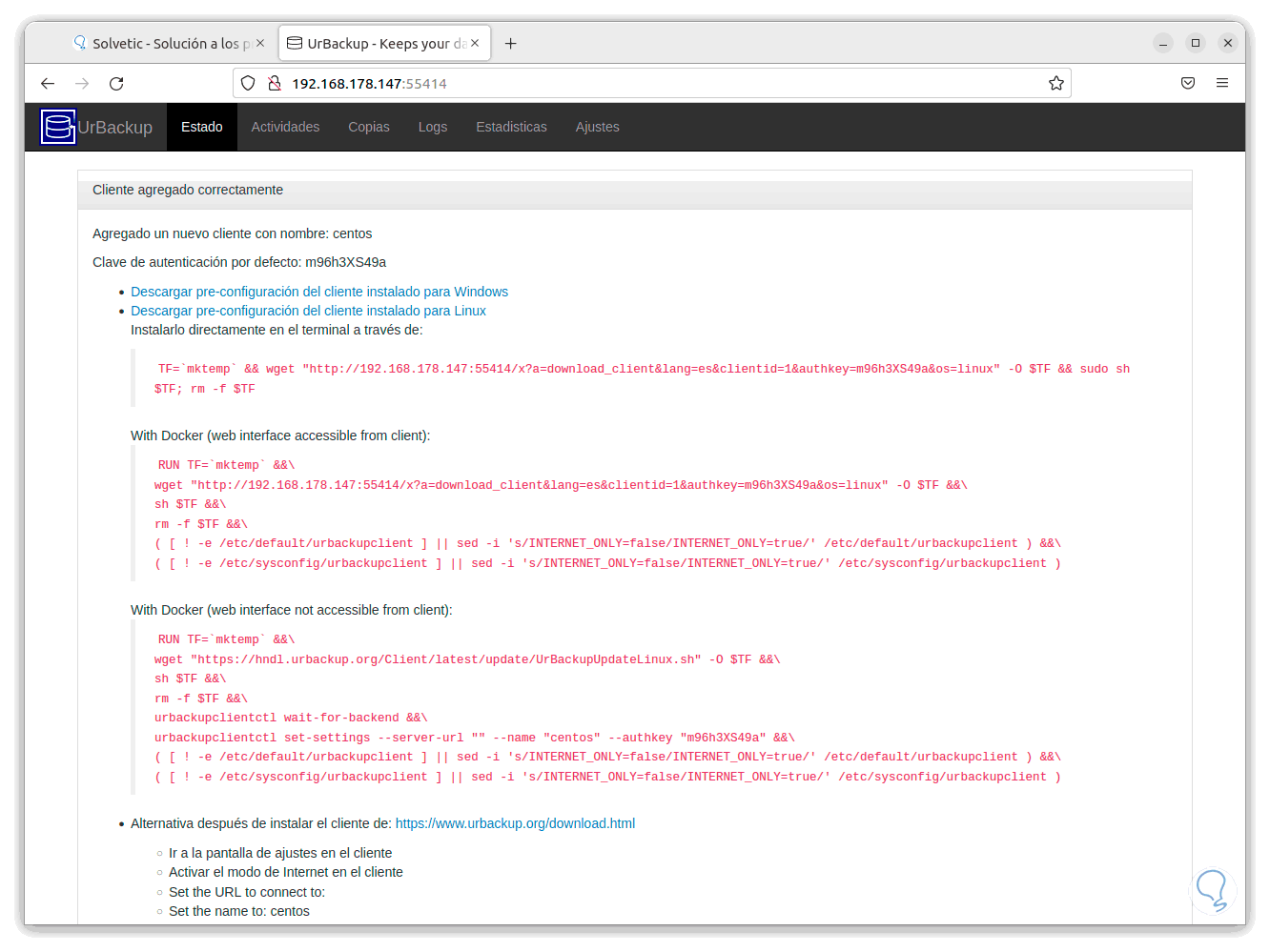This screenshot has width=1270, height=952.
Task: Open the Actividades section
Action: [285, 127]
